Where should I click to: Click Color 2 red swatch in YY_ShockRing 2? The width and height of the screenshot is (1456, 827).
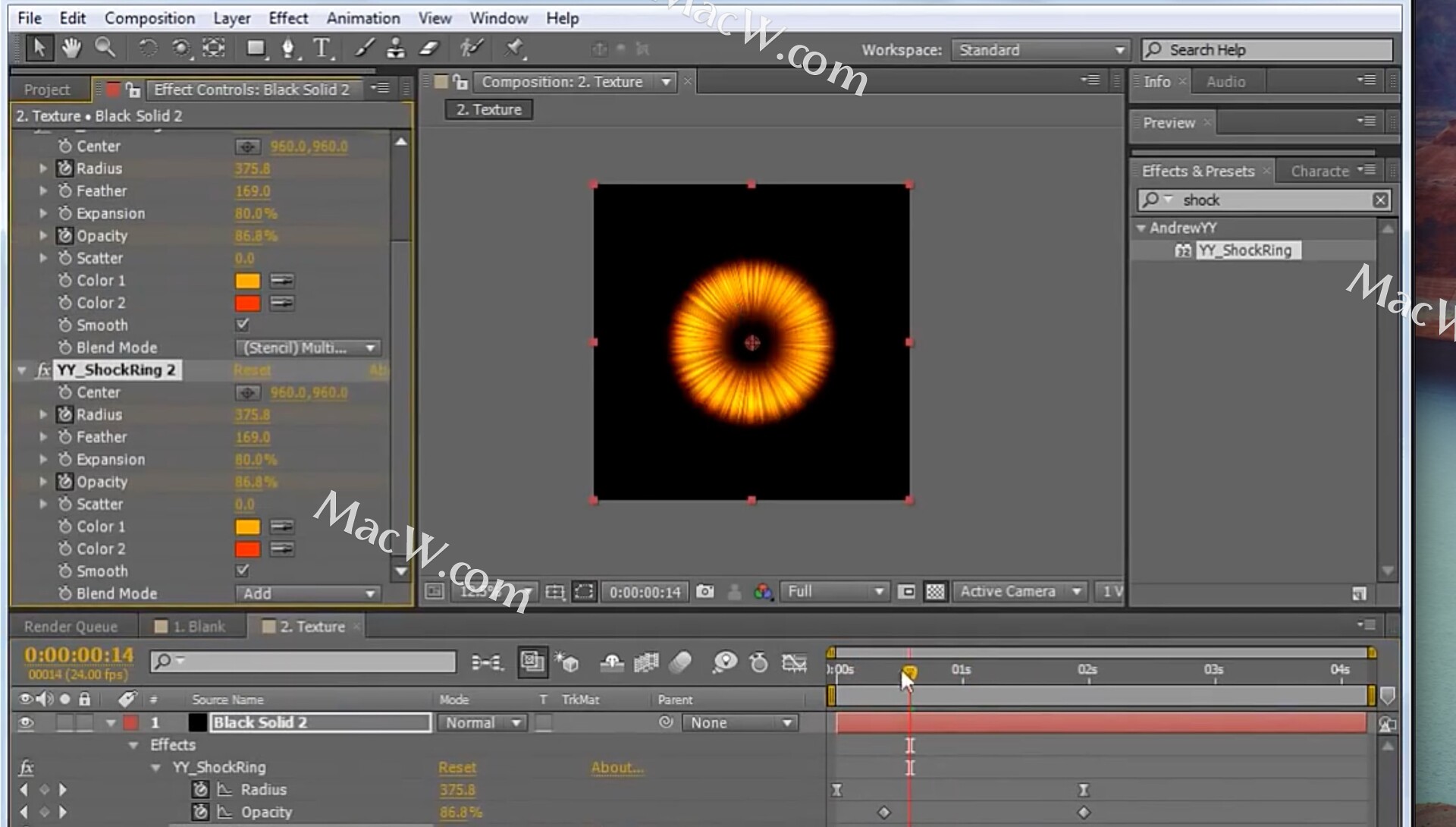[247, 549]
